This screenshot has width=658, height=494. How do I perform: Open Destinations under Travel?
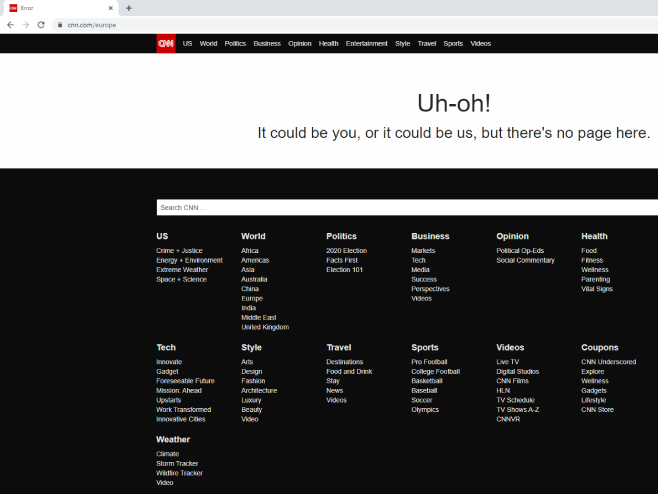(x=345, y=362)
